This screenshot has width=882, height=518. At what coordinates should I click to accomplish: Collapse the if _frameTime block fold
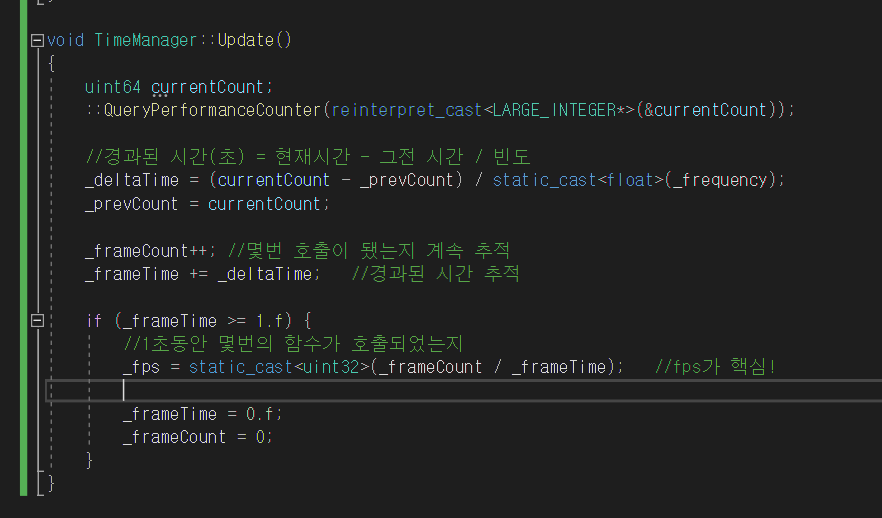[37, 321]
